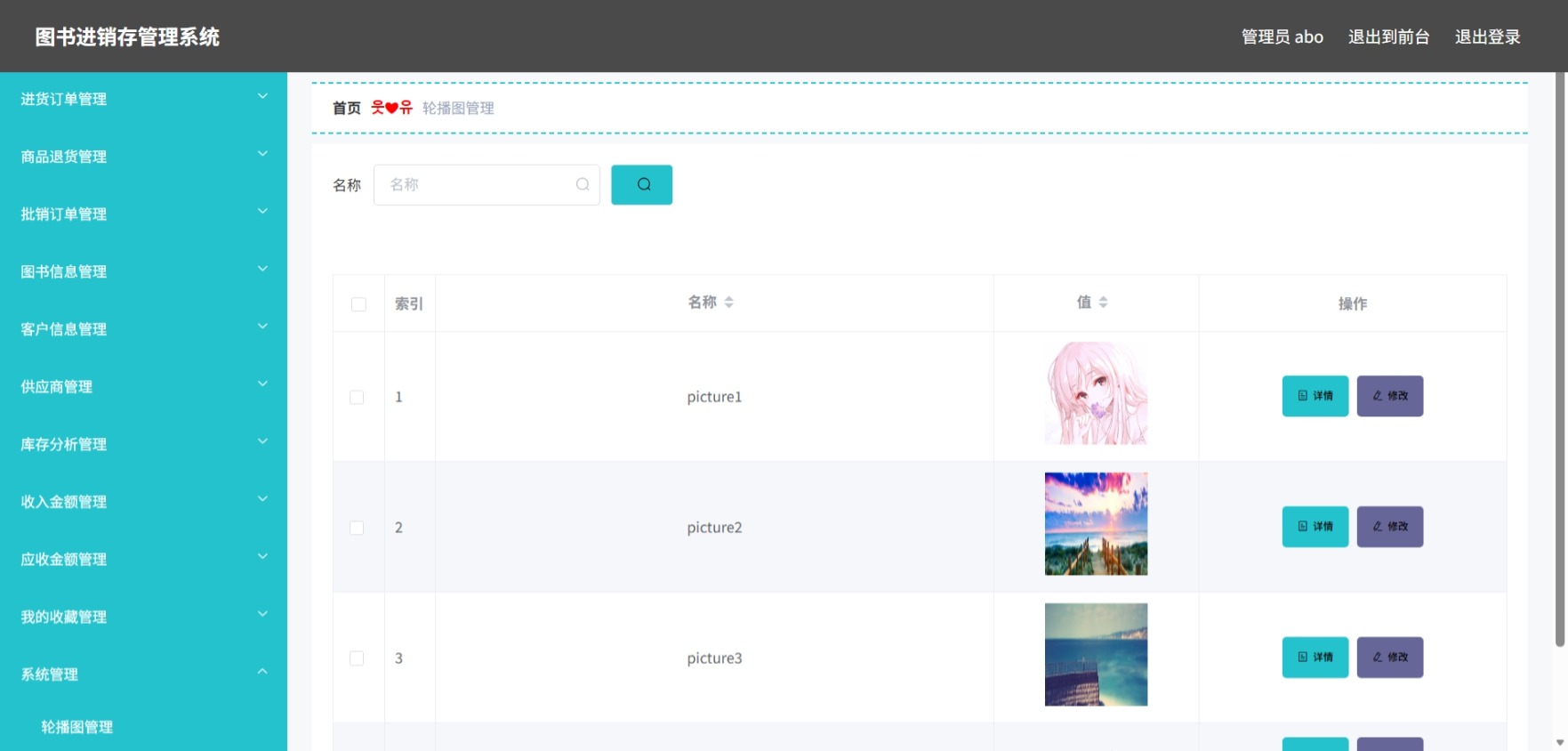Click the page's vertical scrollbar thumb
This screenshot has height=751, width=1568.
pos(1560,359)
